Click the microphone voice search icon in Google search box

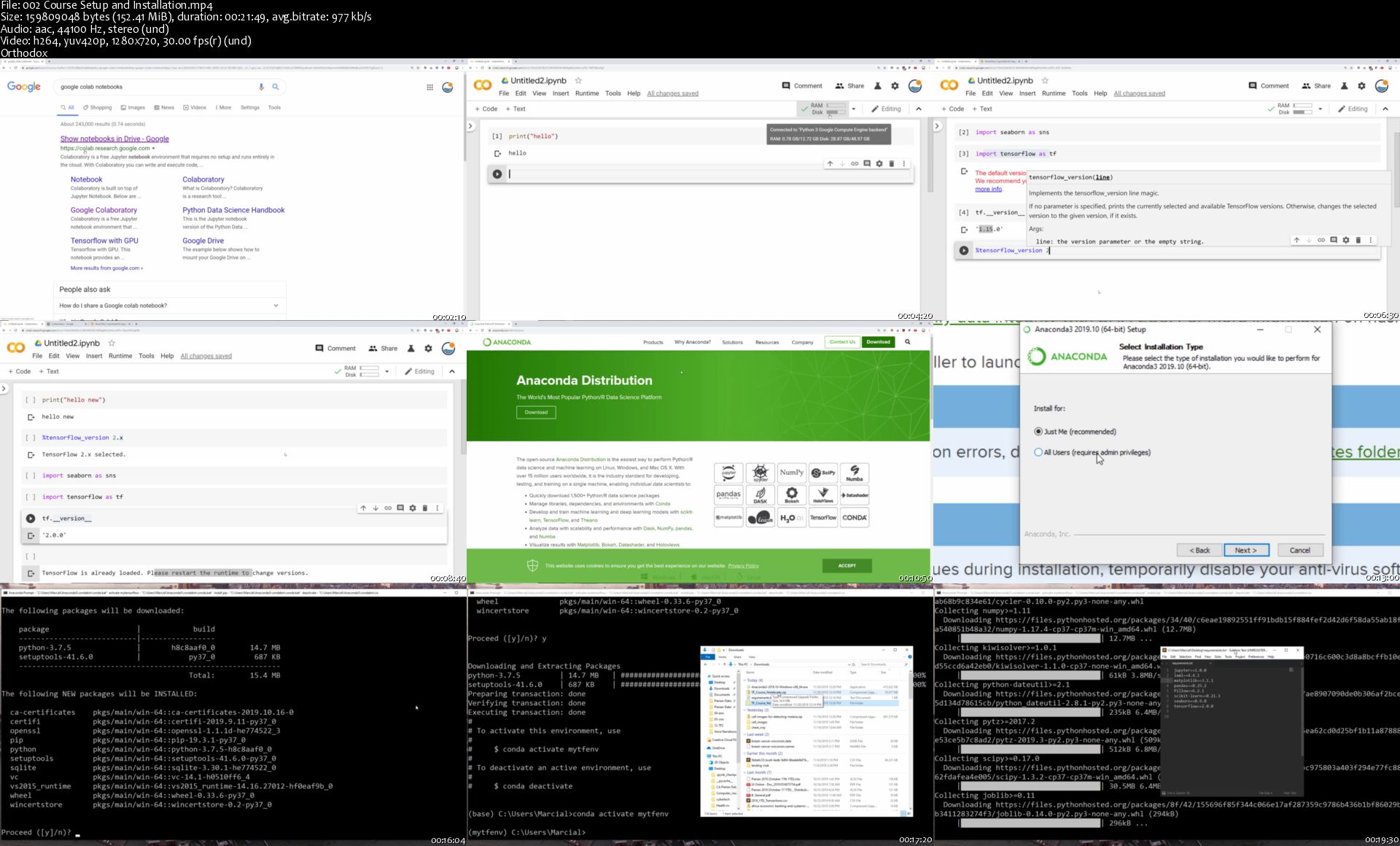pos(261,87)
